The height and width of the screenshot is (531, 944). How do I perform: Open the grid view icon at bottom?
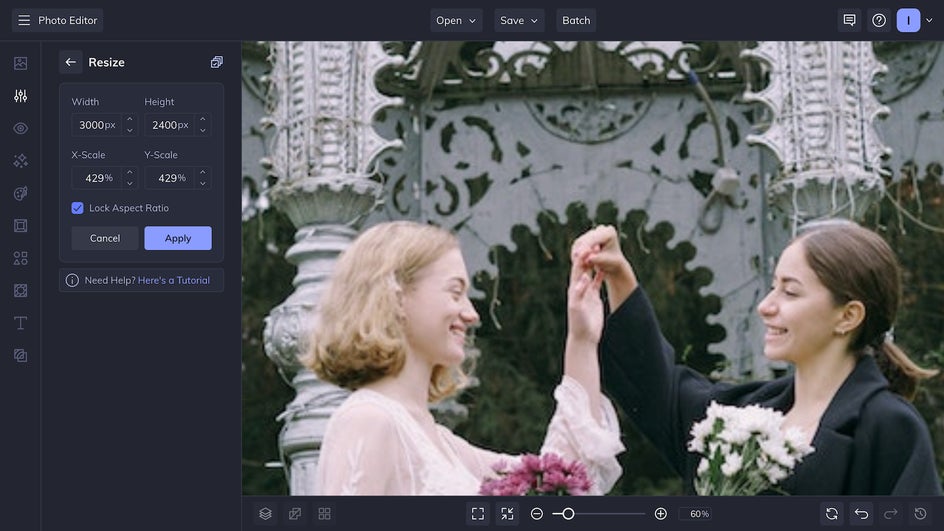(324, 514)
